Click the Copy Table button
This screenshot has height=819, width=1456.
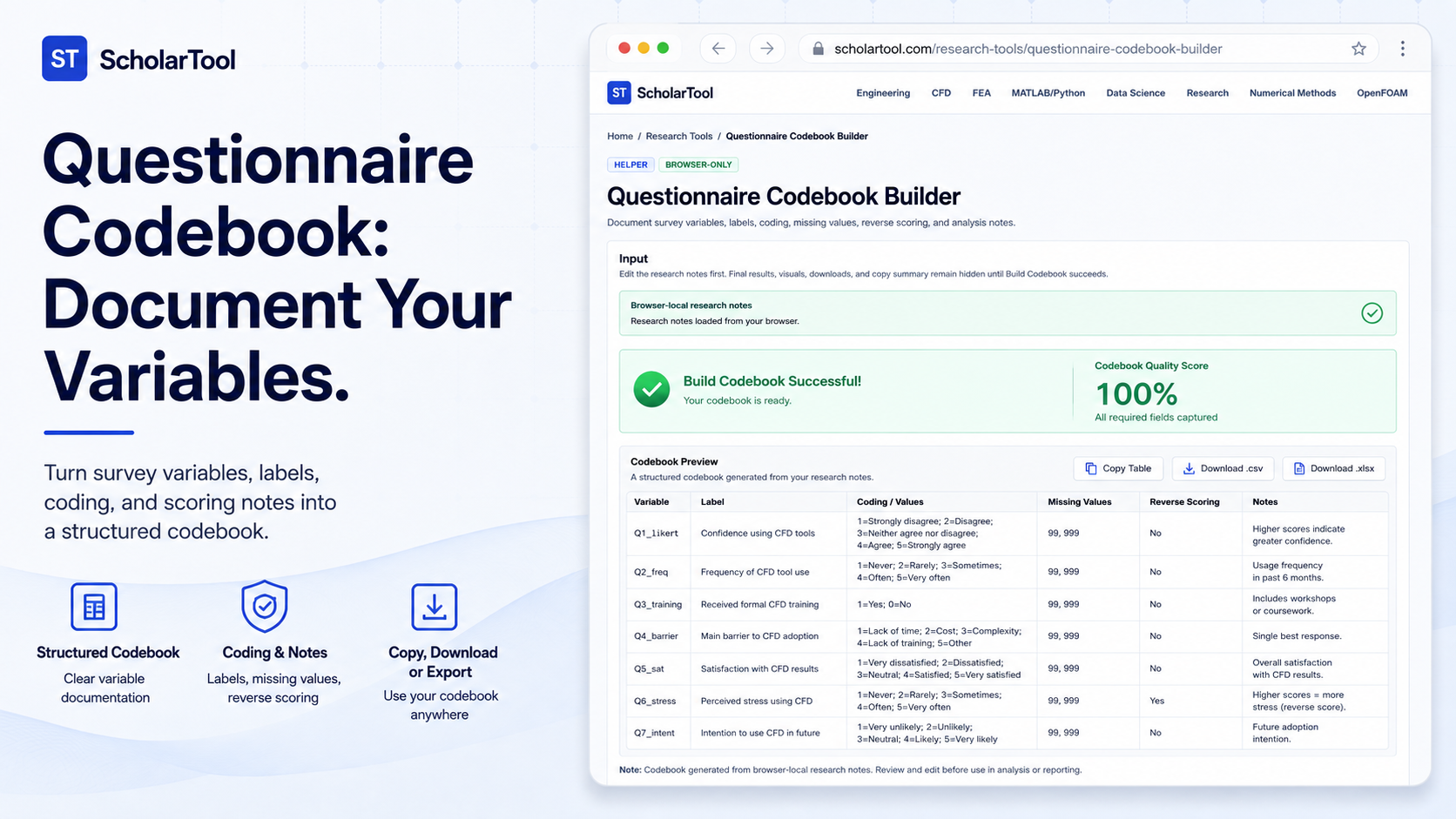(x=1118, y=468)
